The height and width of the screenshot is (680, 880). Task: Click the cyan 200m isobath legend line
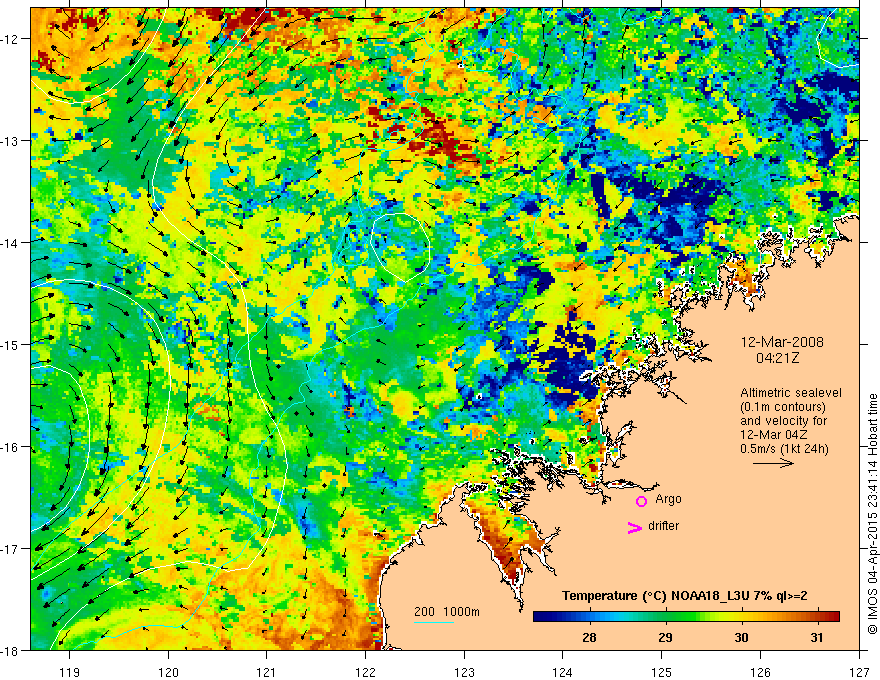[434, 622]
